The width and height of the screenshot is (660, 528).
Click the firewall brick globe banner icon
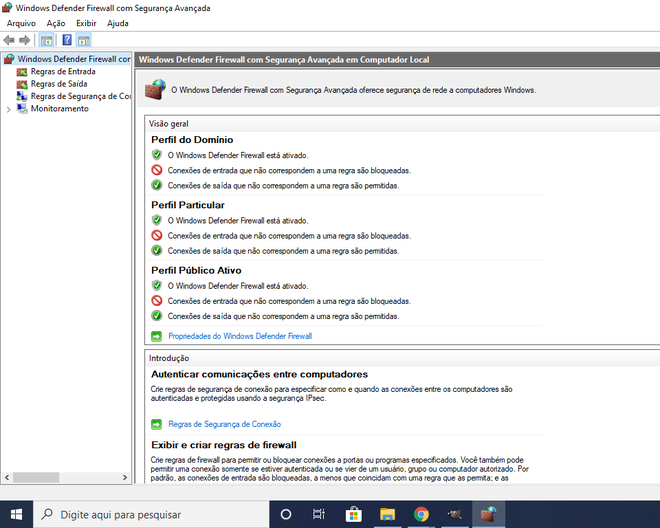coord(155,89)
